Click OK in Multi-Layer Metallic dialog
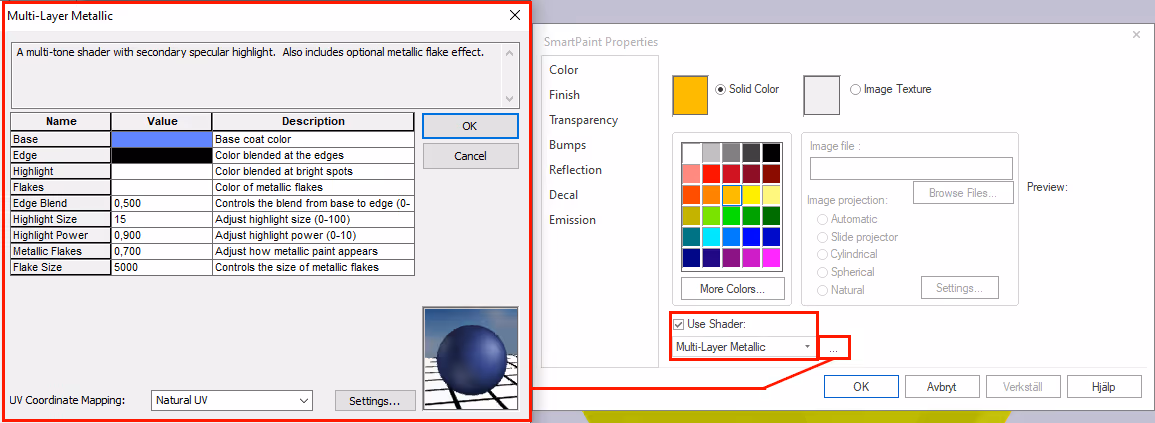The height and width of the screenshot is (423, 1155). 470,126
